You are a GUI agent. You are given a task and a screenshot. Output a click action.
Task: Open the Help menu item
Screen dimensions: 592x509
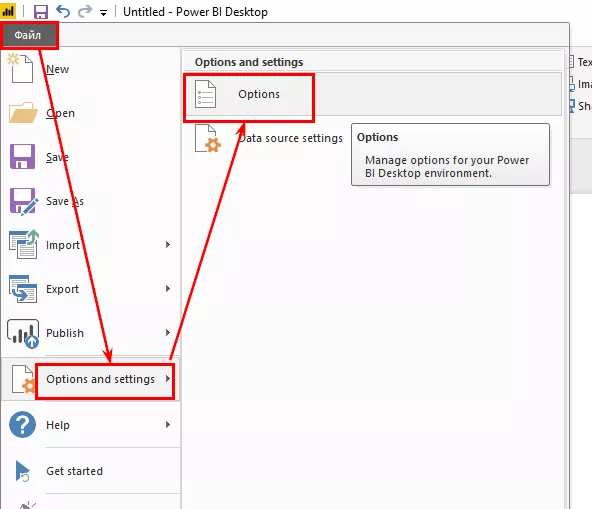click(x=90, y=425)
